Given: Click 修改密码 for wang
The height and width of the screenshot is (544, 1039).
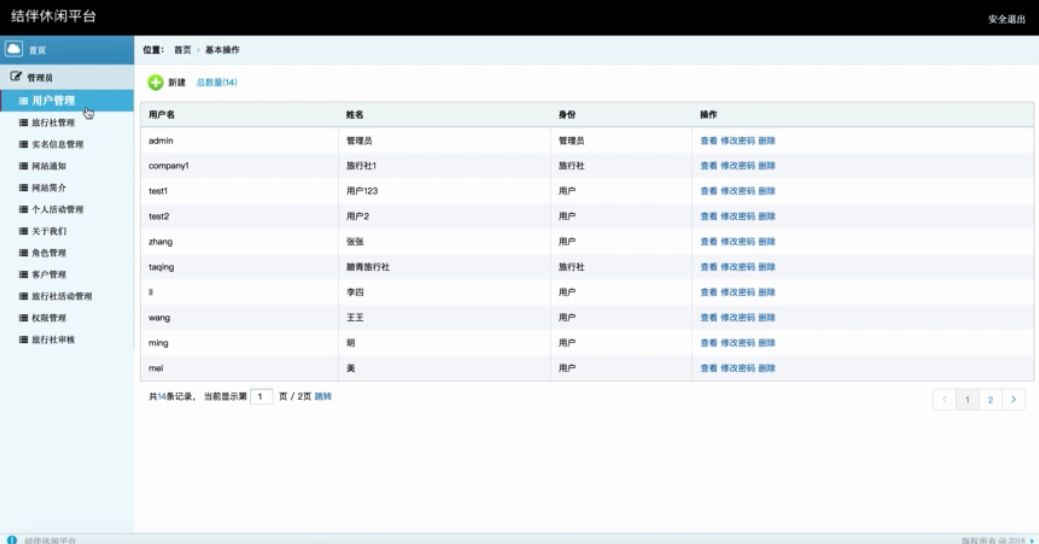Looking at the screenshot, I should (738, 317).
